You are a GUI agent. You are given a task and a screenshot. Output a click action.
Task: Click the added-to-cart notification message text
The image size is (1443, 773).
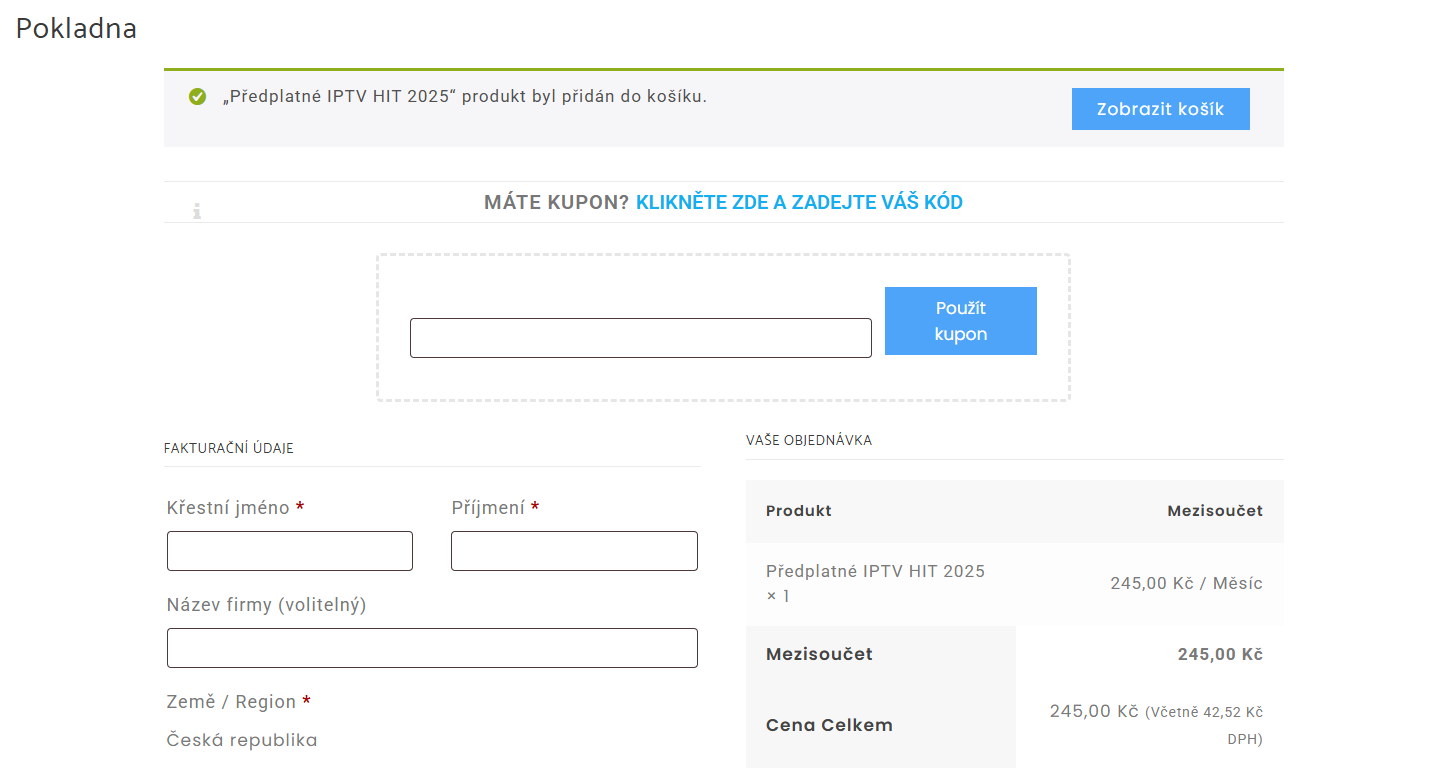tap(464, 97)
